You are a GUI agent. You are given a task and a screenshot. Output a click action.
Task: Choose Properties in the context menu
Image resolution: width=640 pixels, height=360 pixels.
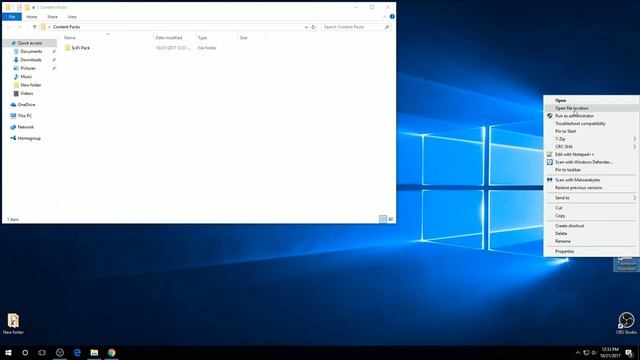tap(592, 251)
